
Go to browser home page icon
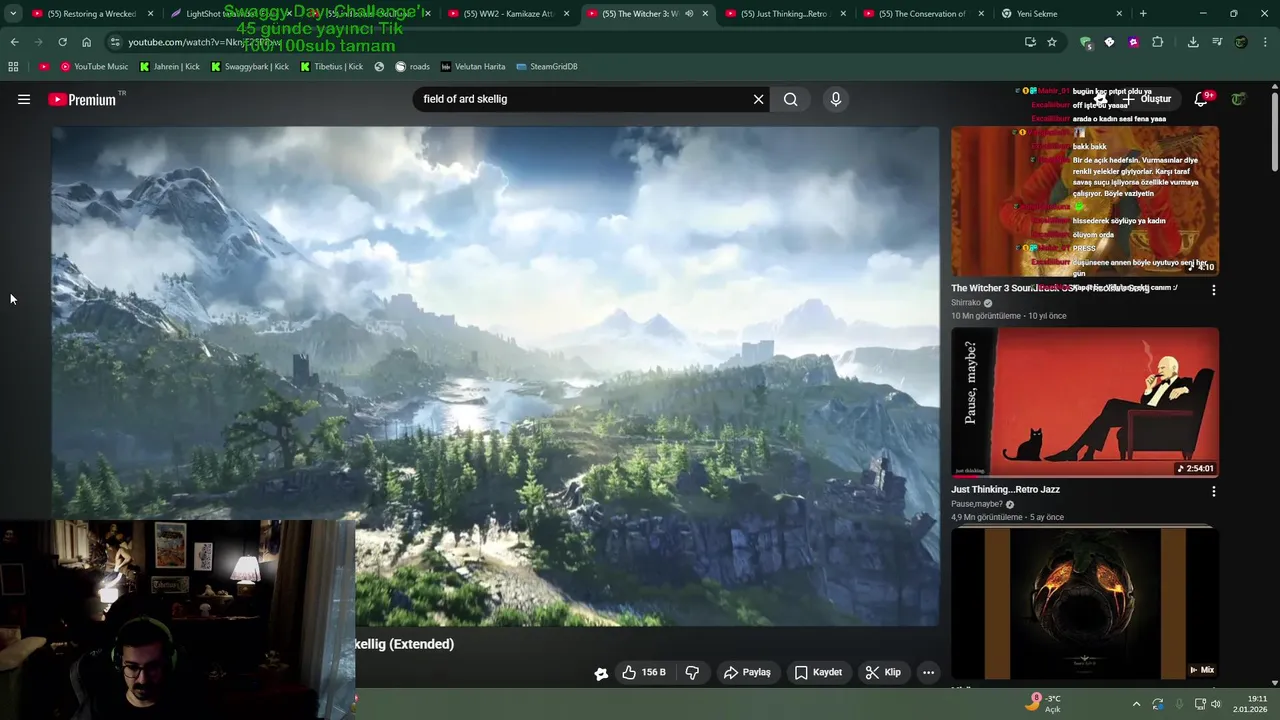point(86,42)
